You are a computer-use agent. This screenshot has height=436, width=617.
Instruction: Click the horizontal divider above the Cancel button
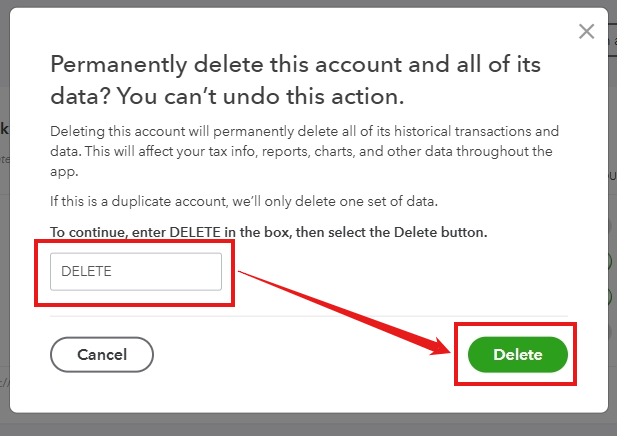(309, 316)
